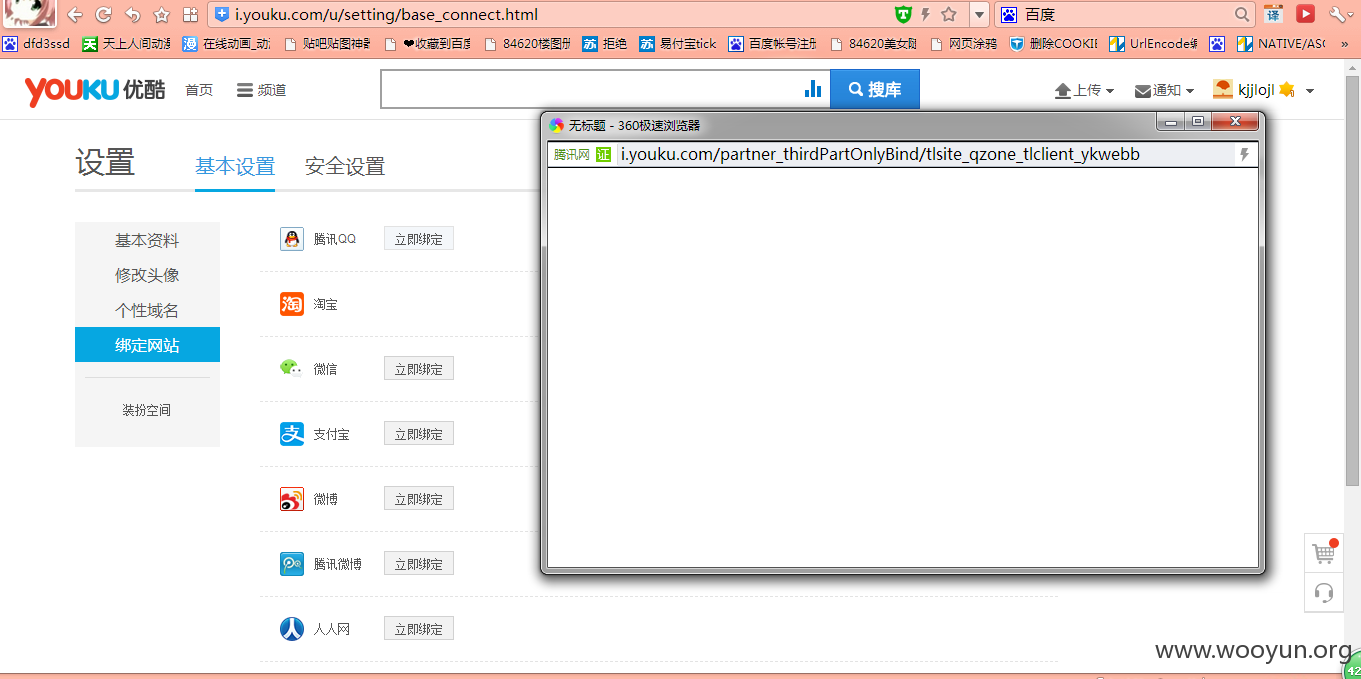Image resolution: width=1361 pixels, height=679 pixels.
Task: Click the 微博 icon
Action: click(x=292, y=499)
